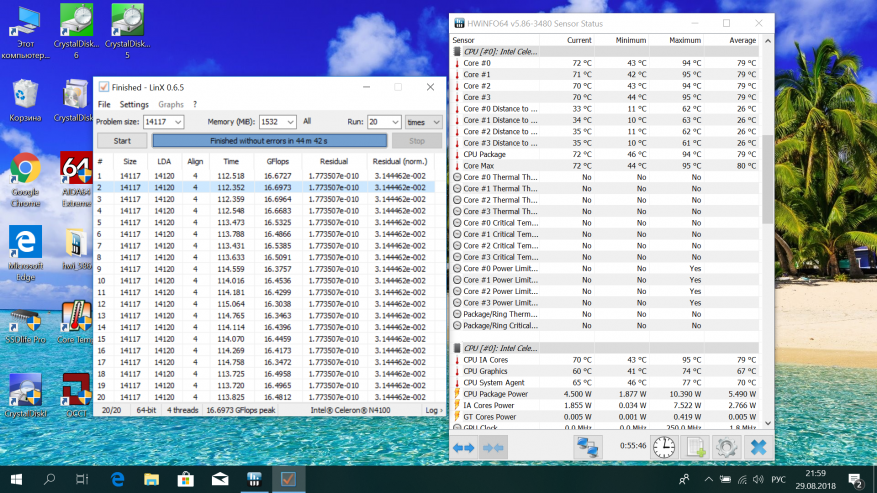Screen dimensions: 877x493
Task: Open LinX help ? menu
Action: pos(195,104)
